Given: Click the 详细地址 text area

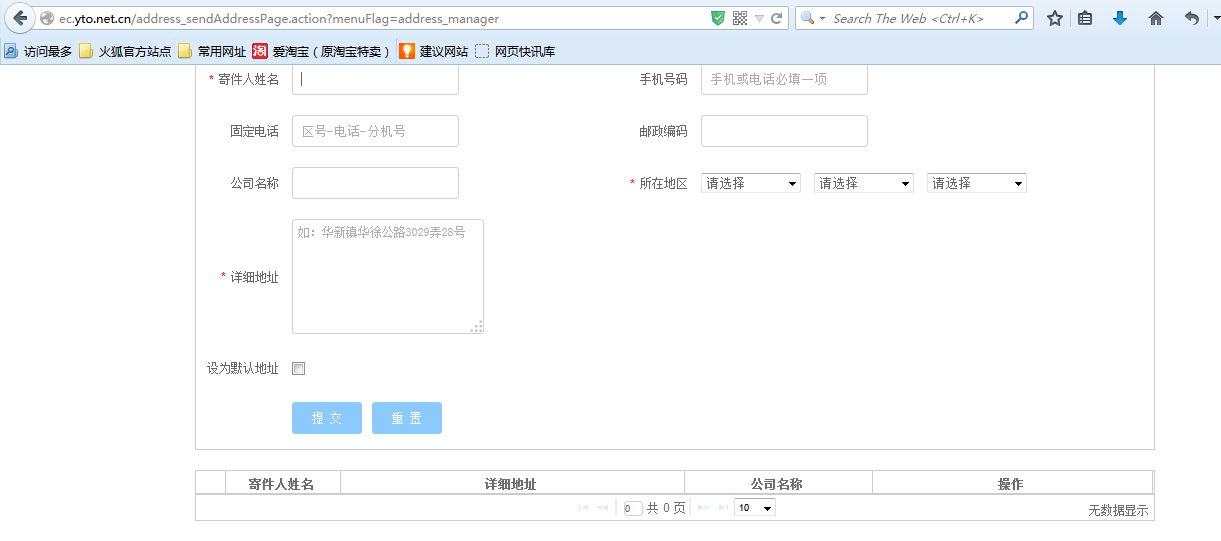Looking at the screenshot, I should [388, 276].
